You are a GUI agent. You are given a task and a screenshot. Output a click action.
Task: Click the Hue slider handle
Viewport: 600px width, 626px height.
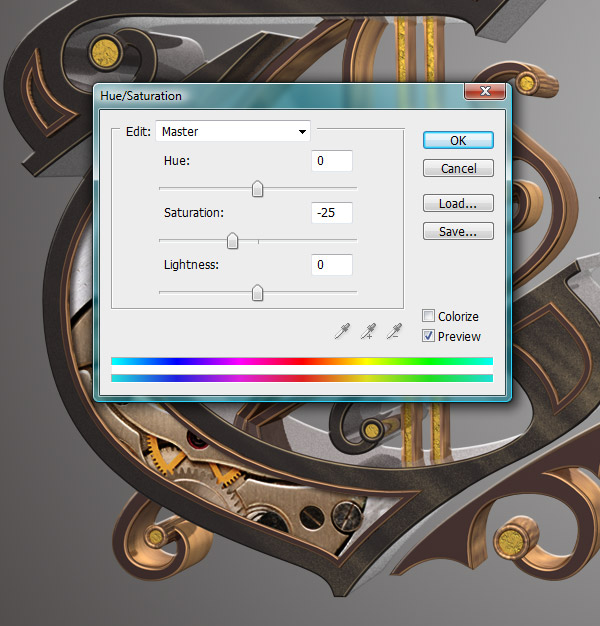point(257,189)
